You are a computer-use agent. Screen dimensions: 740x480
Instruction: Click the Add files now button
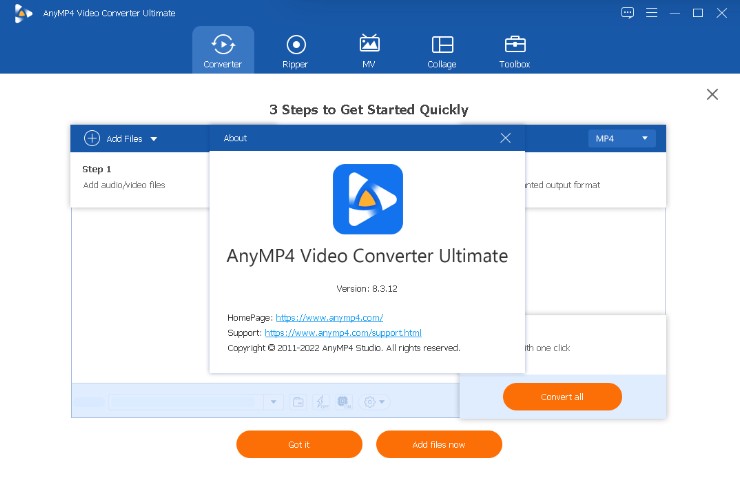[439, 444]
